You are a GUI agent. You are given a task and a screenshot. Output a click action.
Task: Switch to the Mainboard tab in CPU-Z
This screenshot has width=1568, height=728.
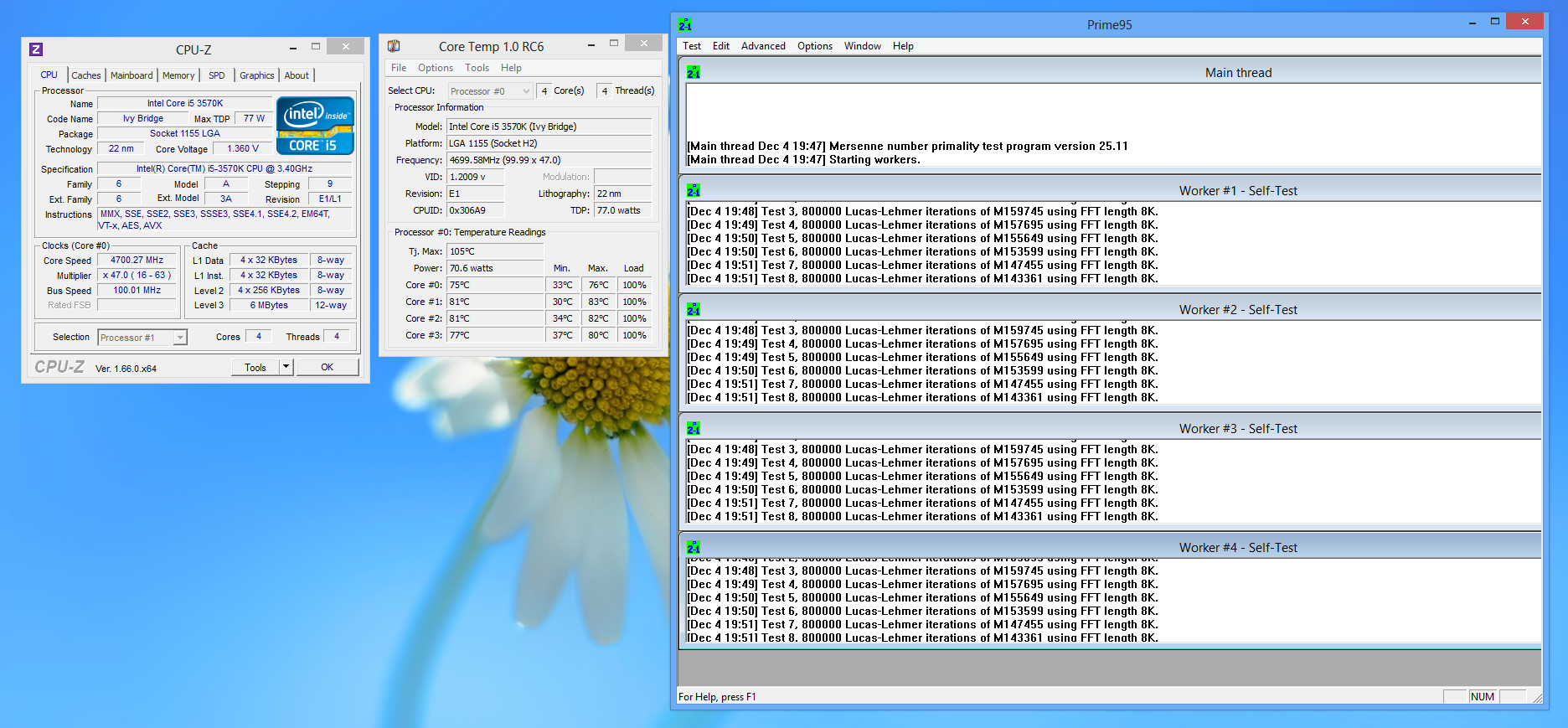pyautogui.click(x=132, y=75)
